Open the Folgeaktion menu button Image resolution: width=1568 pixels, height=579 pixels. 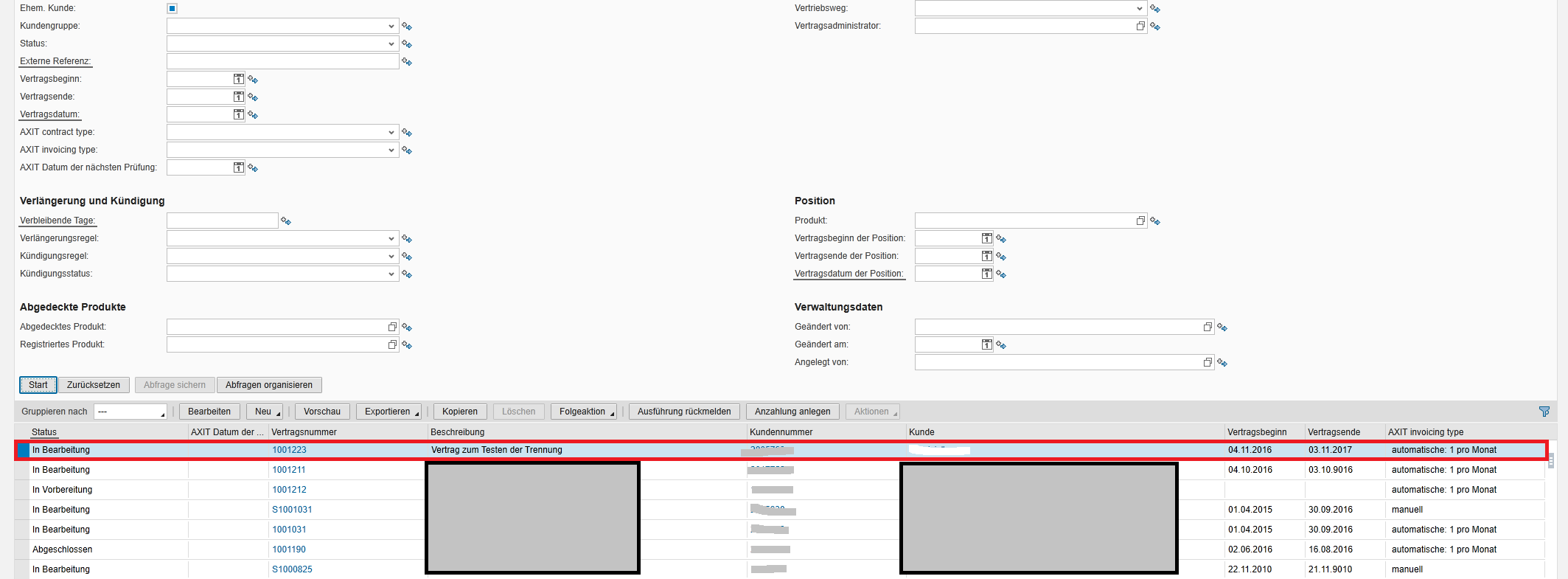click(x=584, y=412)
